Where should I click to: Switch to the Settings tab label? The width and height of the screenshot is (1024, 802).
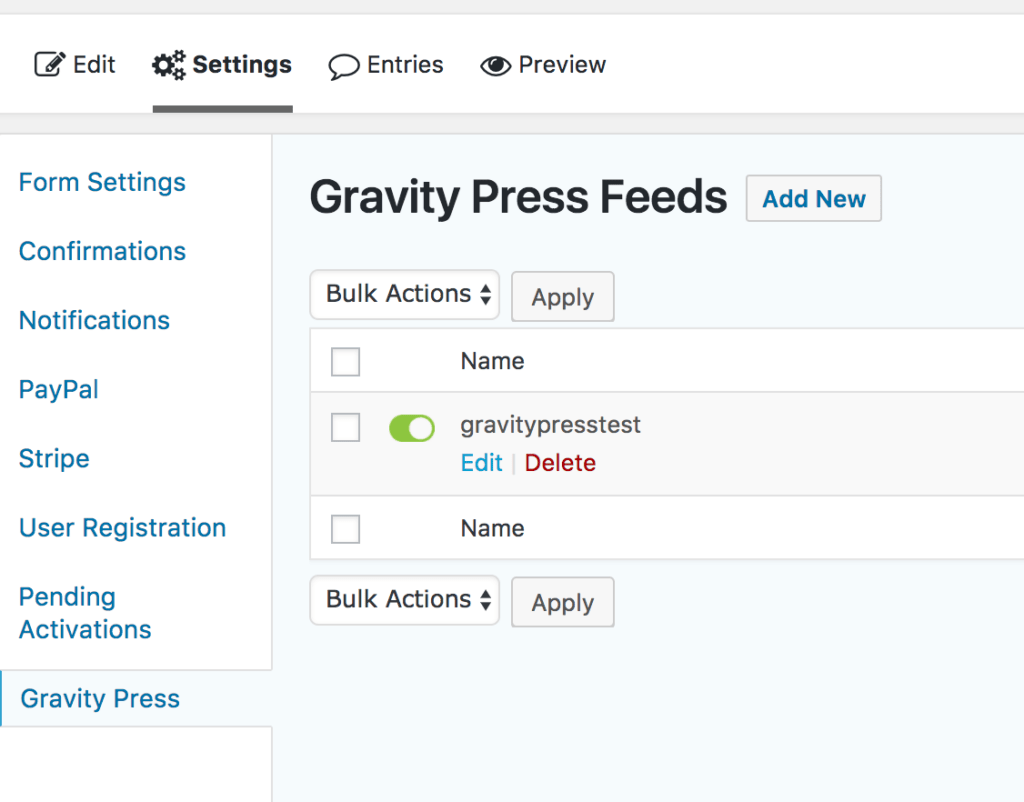pos(242,65)
